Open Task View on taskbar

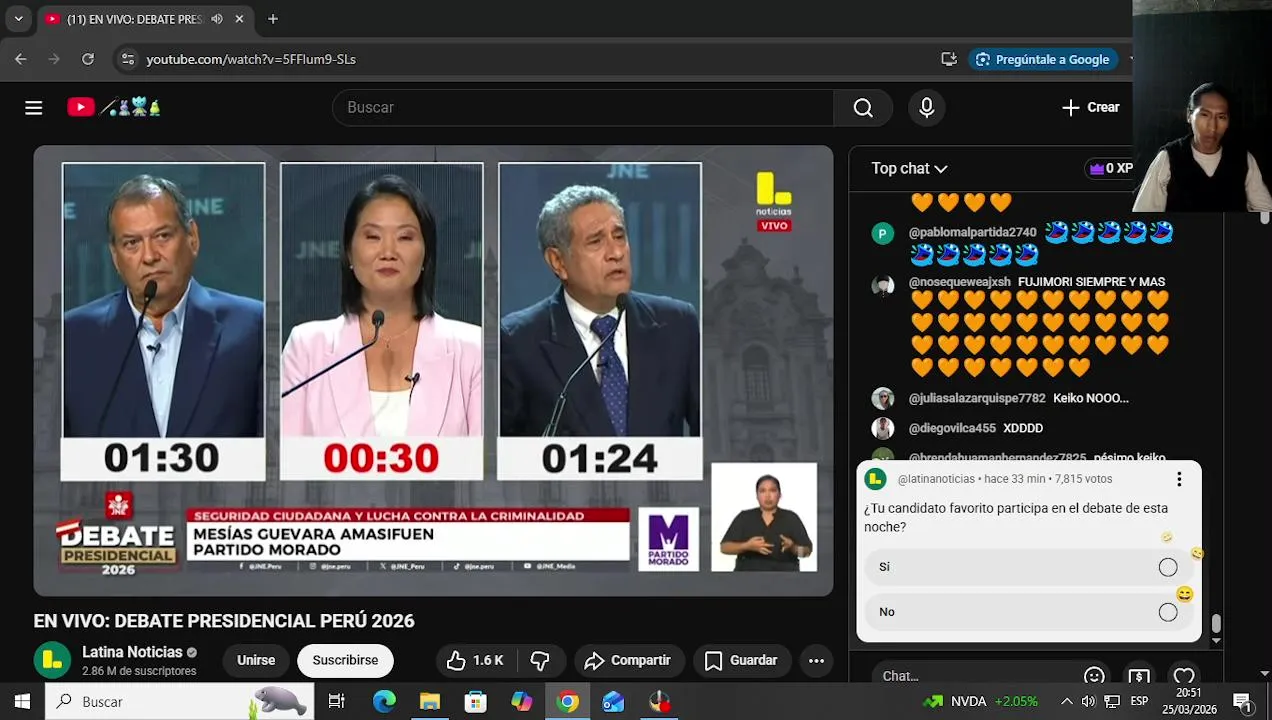click(337, 701)
